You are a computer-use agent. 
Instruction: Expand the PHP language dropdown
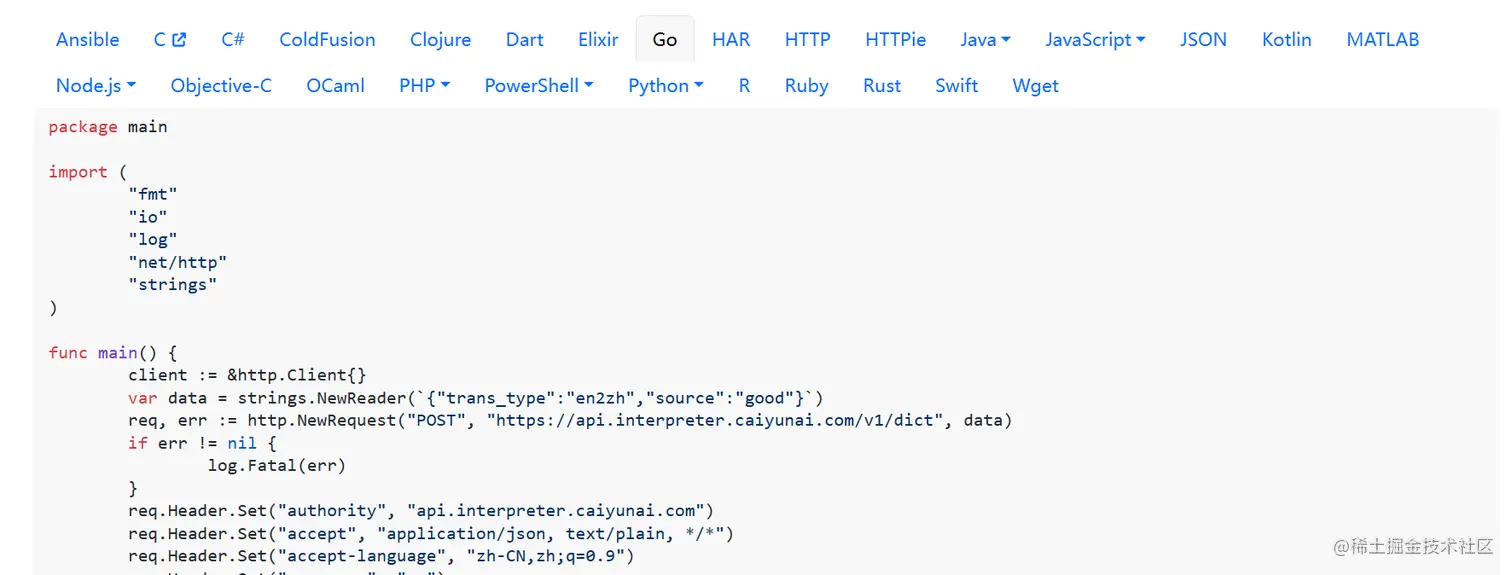click(x=424, y=86)
